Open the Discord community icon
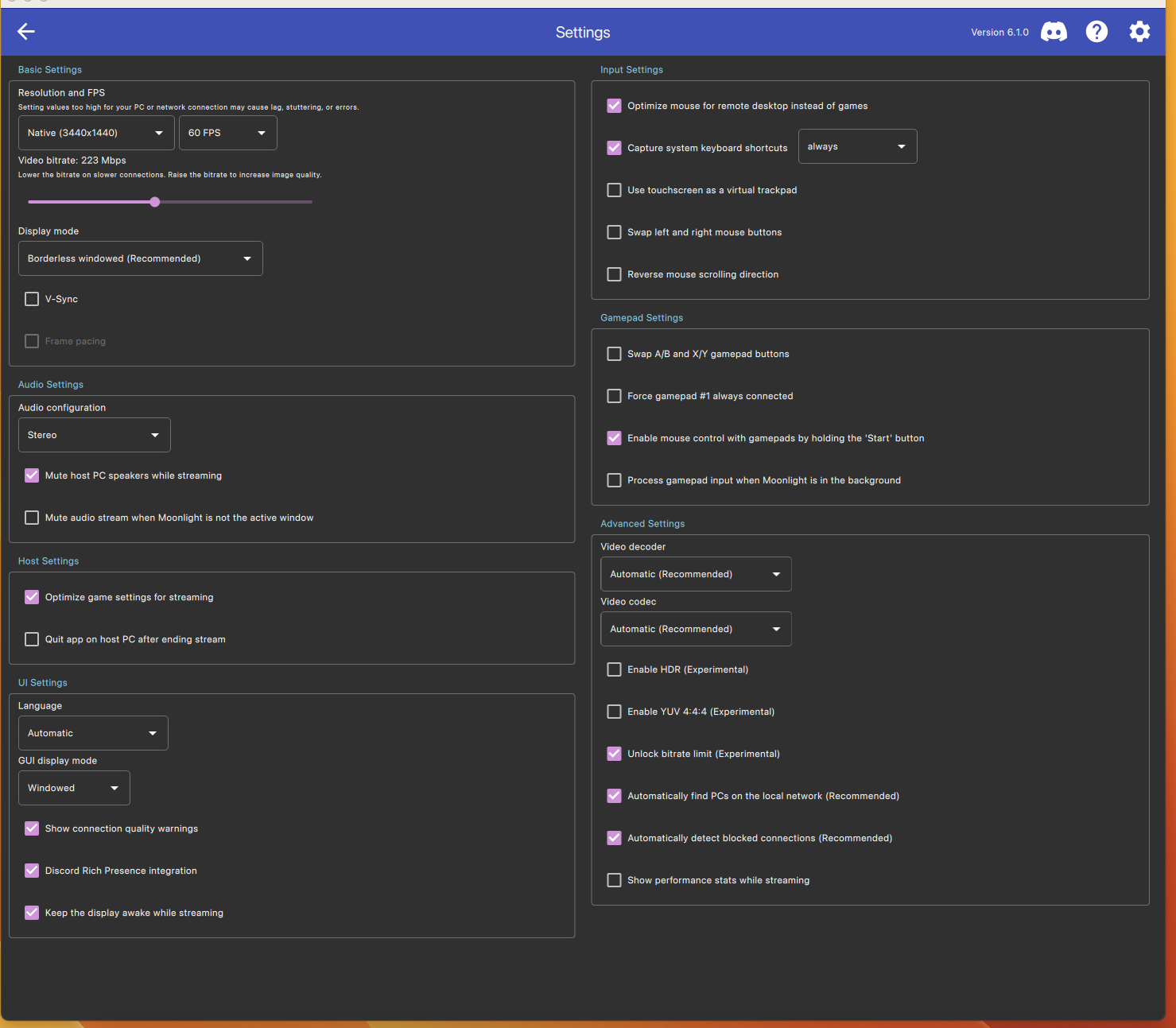1176x1028 pixels. (1054, 32)
